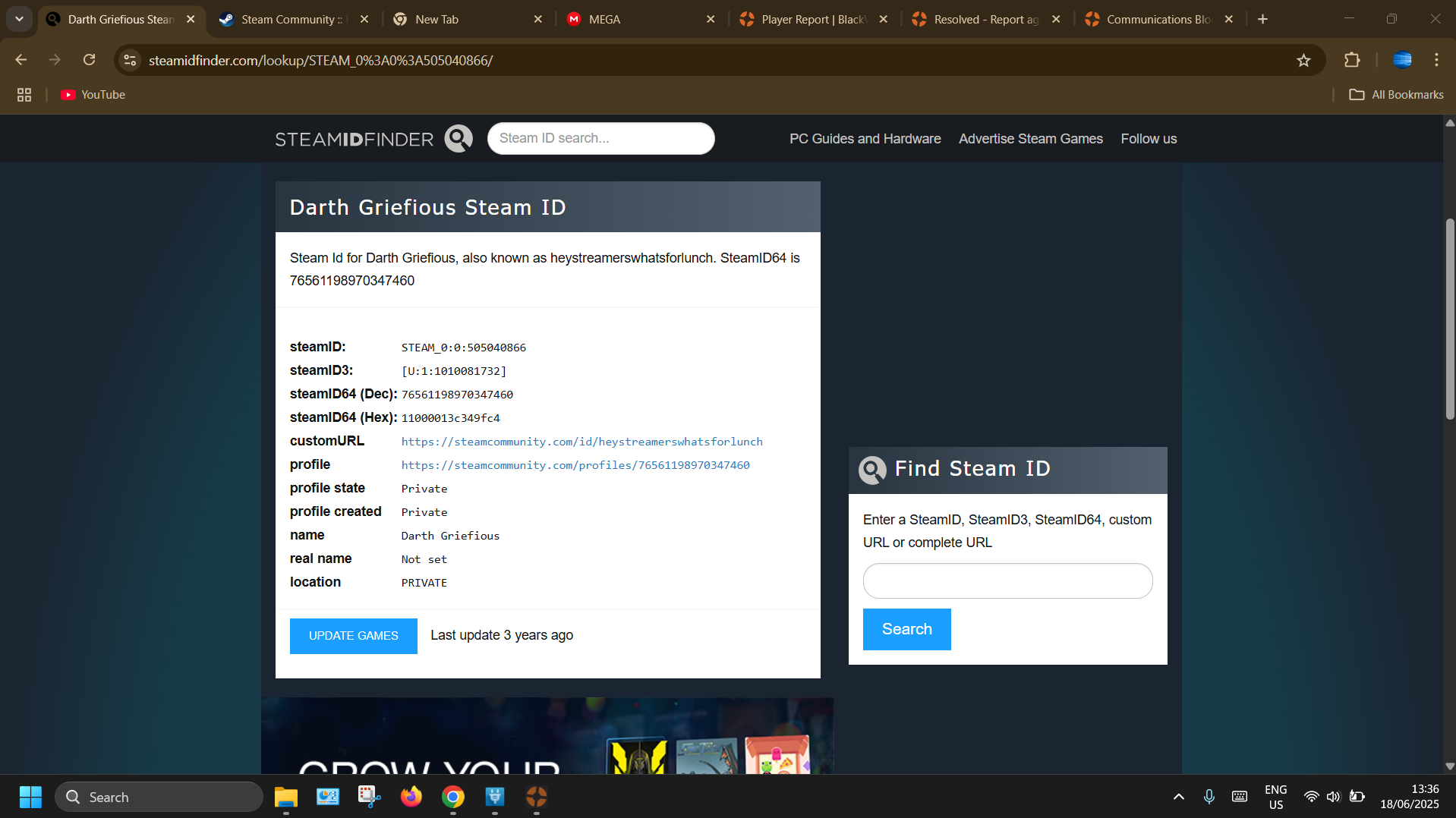The height and width of the screenshot is (818, 1456).
Task: Open volume speaker tray icon
Action: pos(1333,797)
